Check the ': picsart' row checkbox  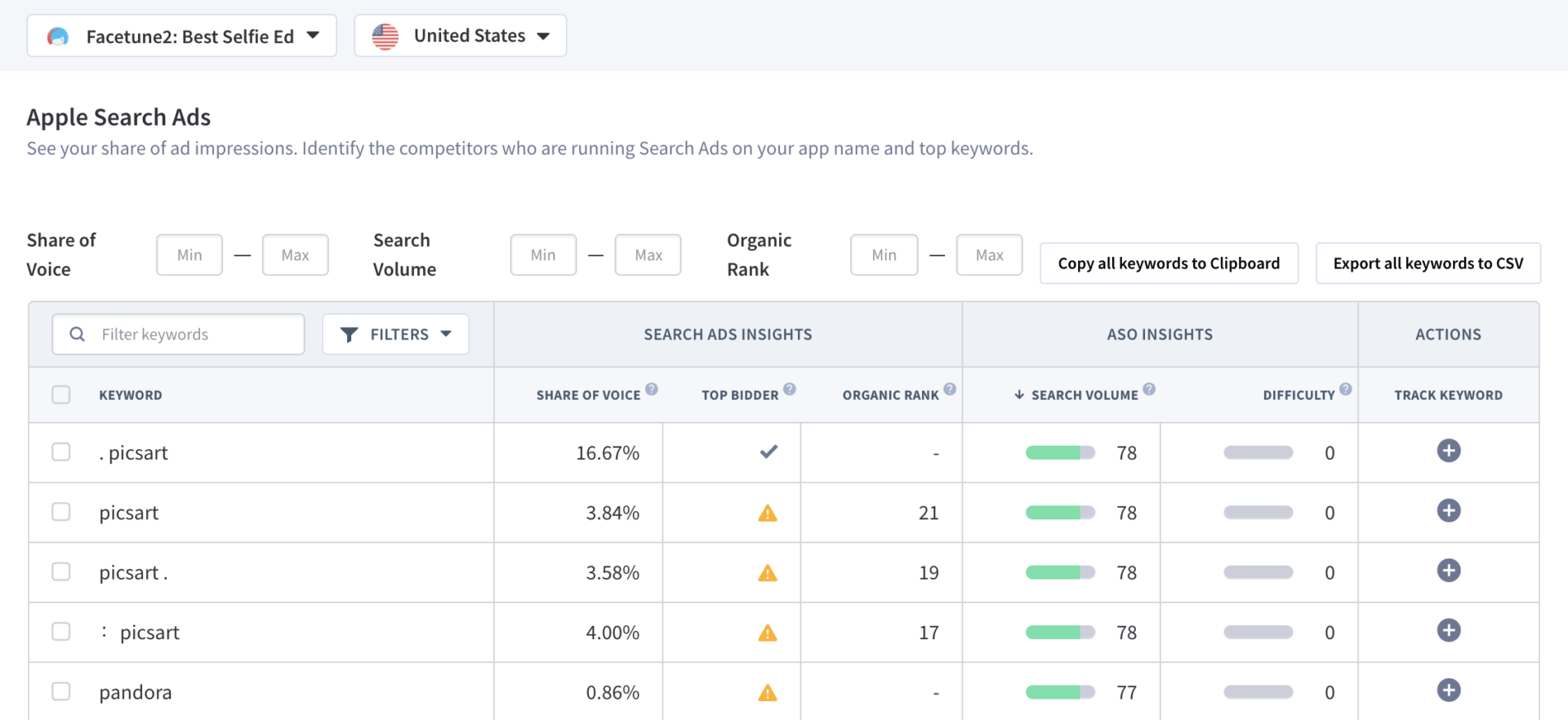(61, 631)
